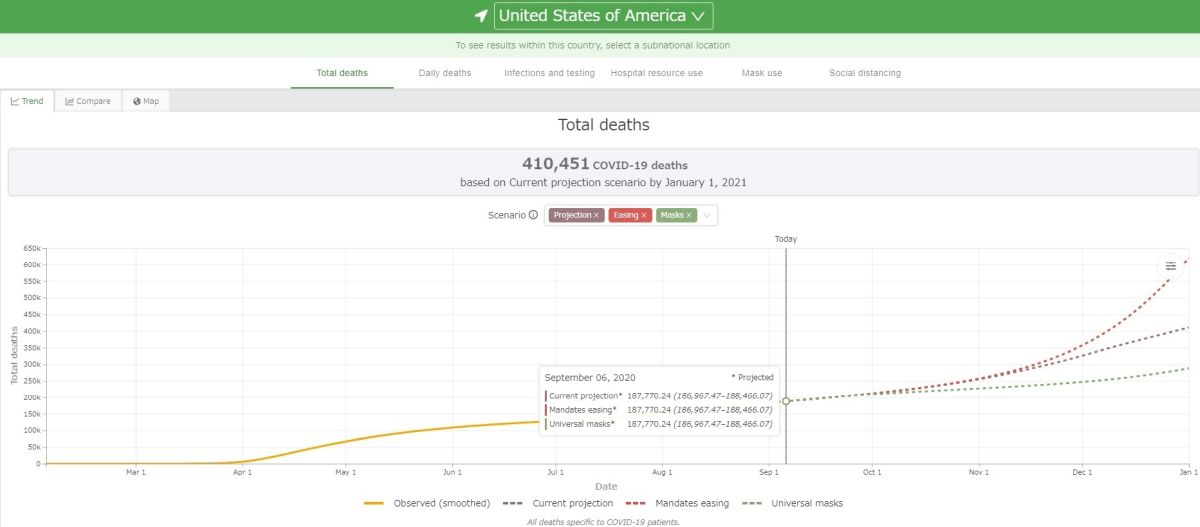Viewport: 1200px width, 527px height.
Task: Click the location arrow icon beside country name
Action: coord(481,16)
